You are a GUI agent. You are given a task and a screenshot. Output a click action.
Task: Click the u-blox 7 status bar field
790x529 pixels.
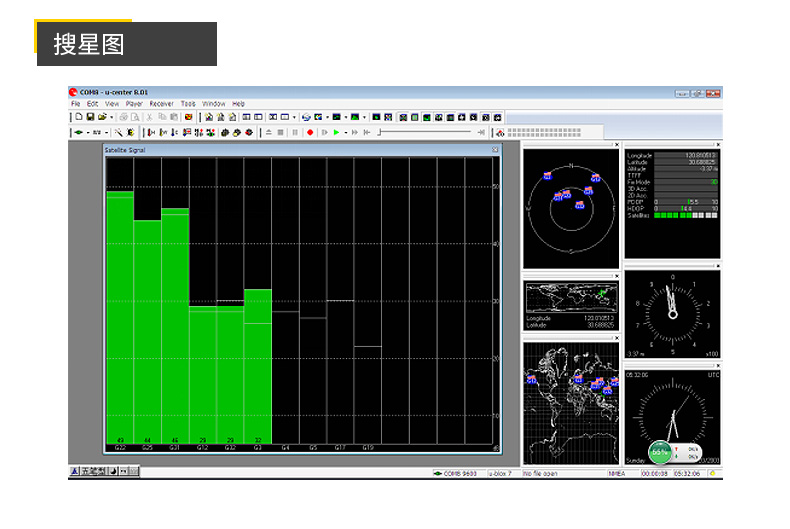coord(501,473)
